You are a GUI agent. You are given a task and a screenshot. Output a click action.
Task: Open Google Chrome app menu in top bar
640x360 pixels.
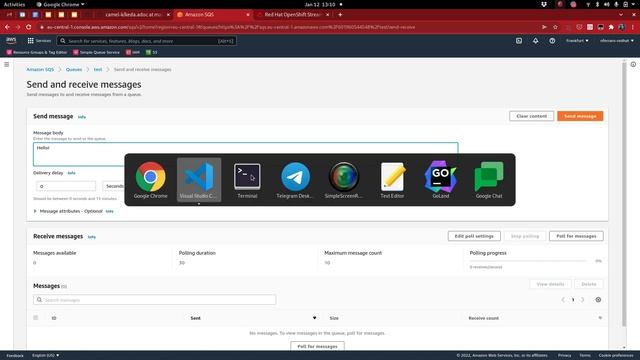[x=60, y=4]
